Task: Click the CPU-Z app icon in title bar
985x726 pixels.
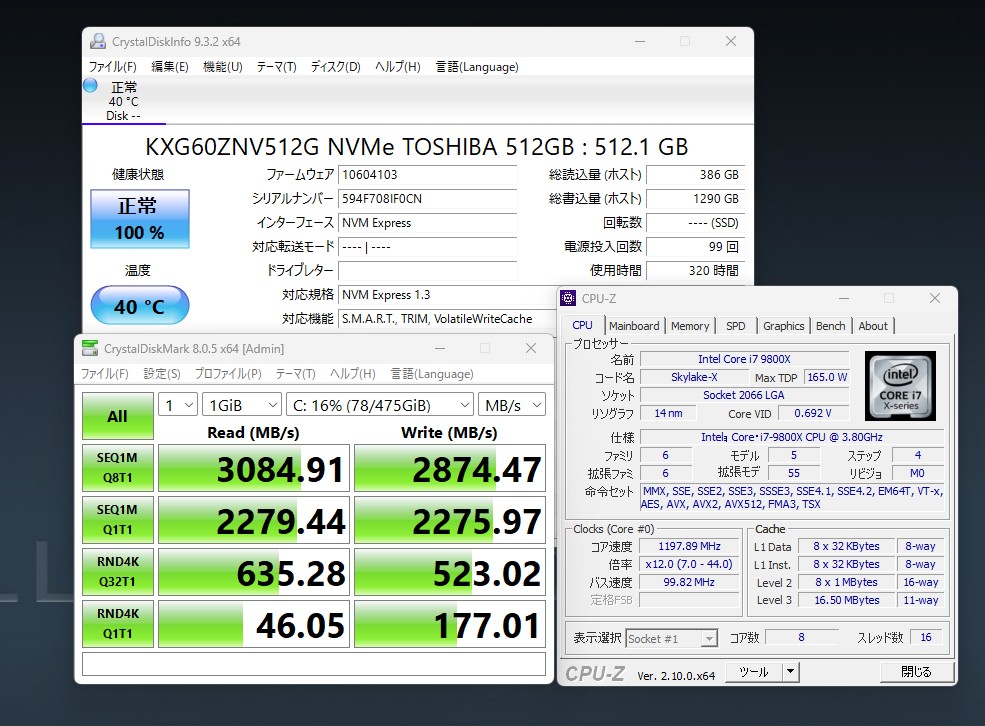Action: click(568, 298)
